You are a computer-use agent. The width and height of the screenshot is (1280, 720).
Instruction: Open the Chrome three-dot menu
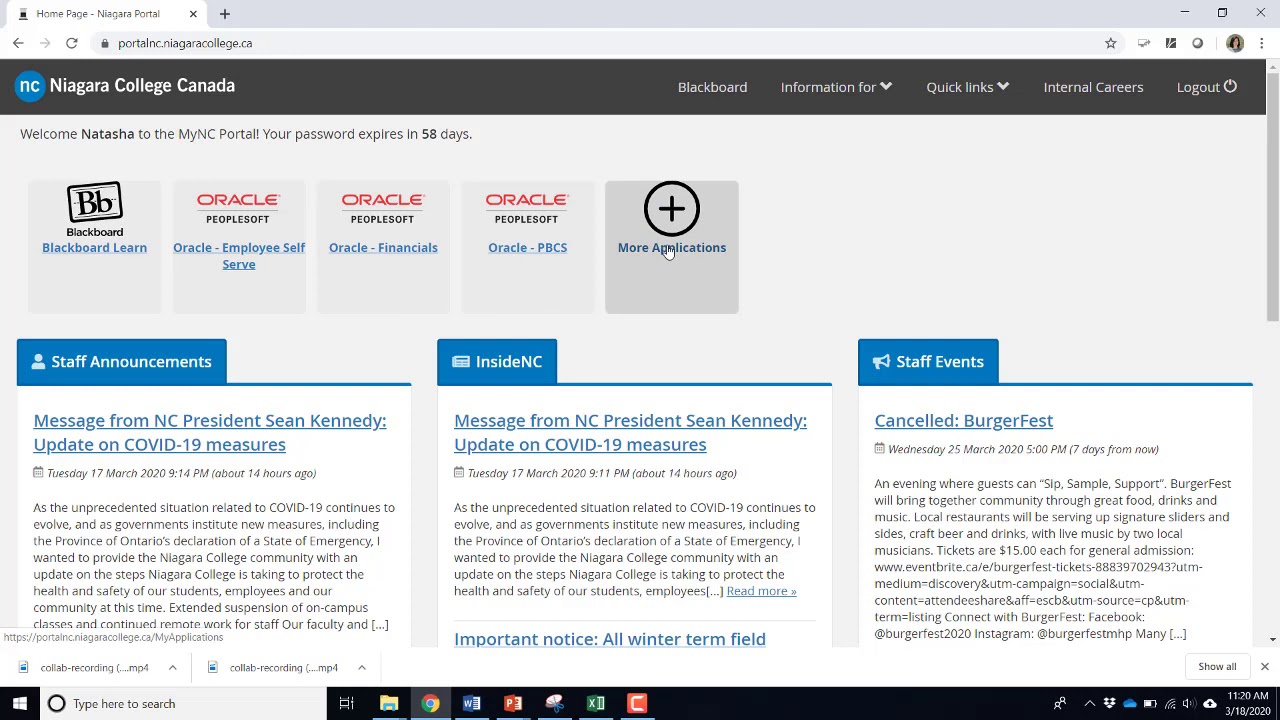coord(1262,43)
